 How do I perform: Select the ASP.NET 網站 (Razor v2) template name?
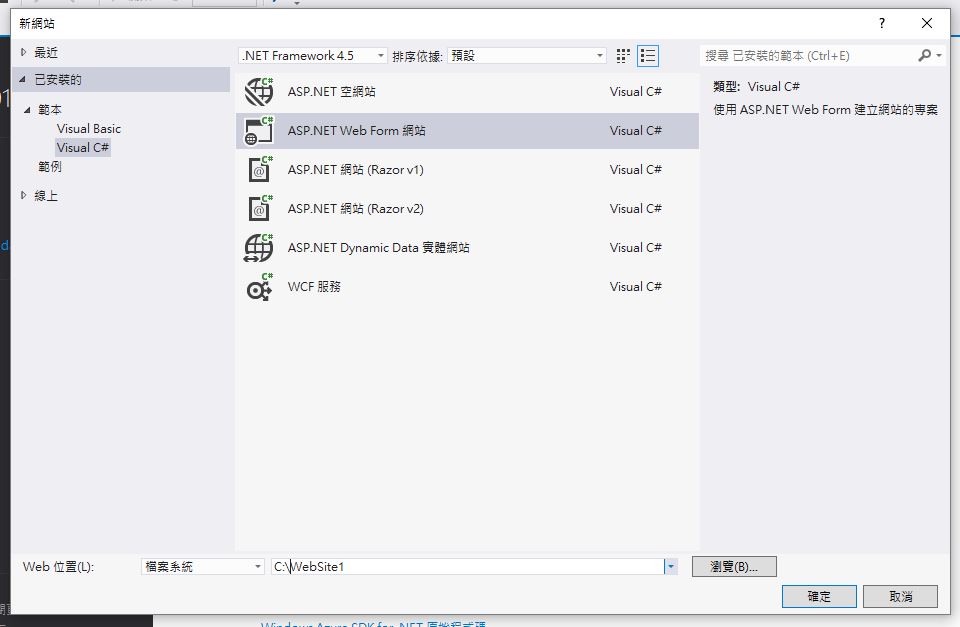coord(356,209)
